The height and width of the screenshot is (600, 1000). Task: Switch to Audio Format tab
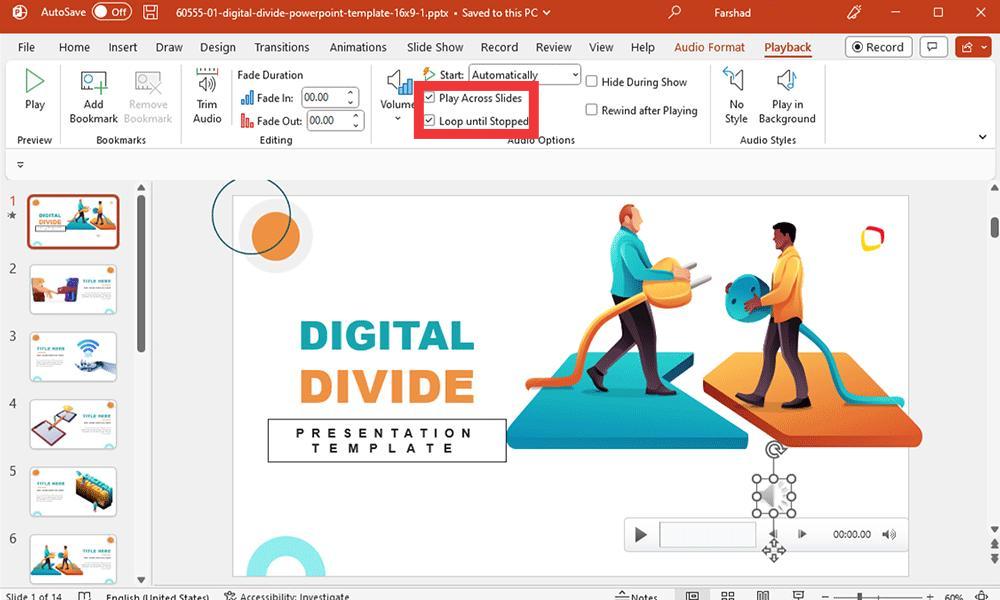[709, 47]
